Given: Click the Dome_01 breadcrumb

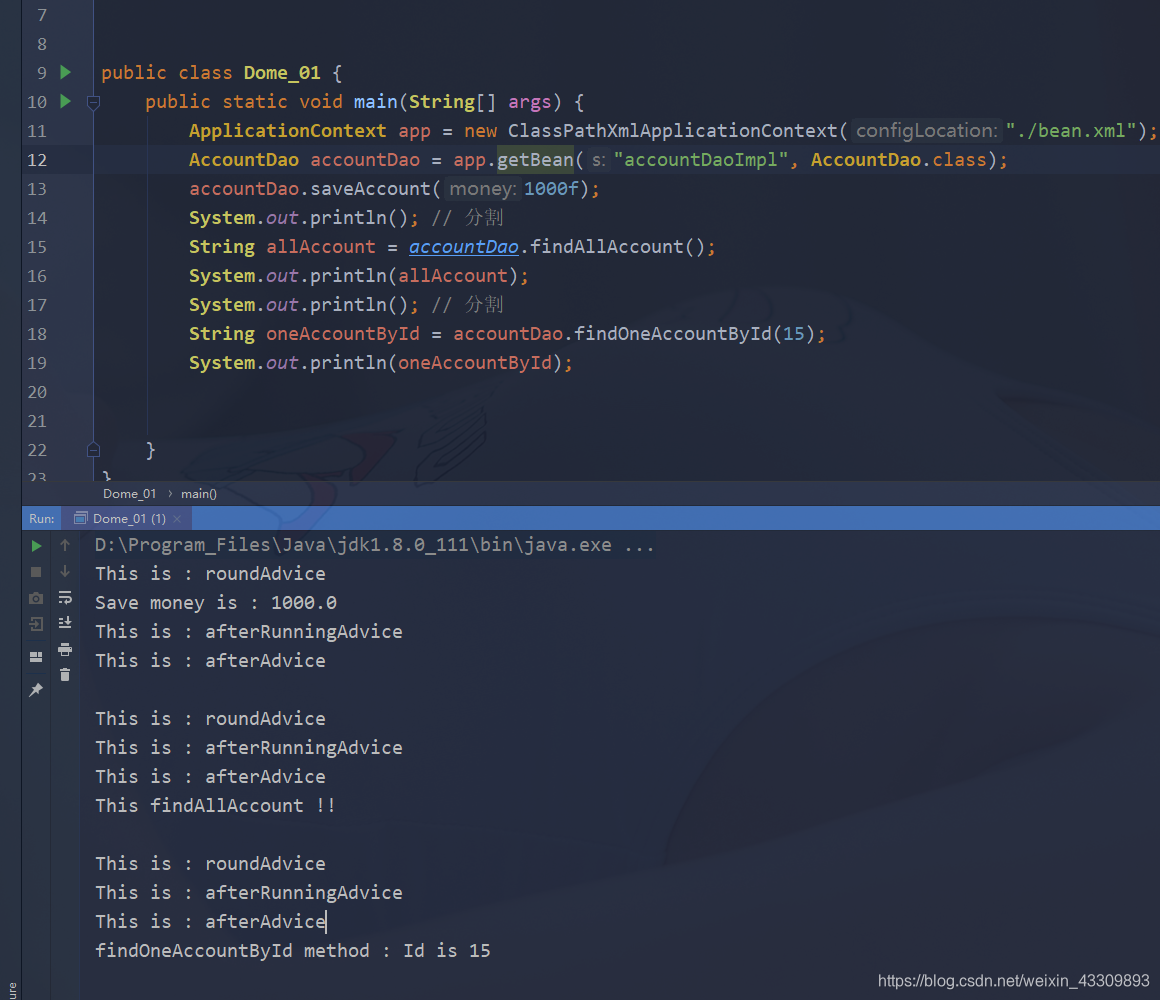Looking at the screenshot, I should (129, 493).
